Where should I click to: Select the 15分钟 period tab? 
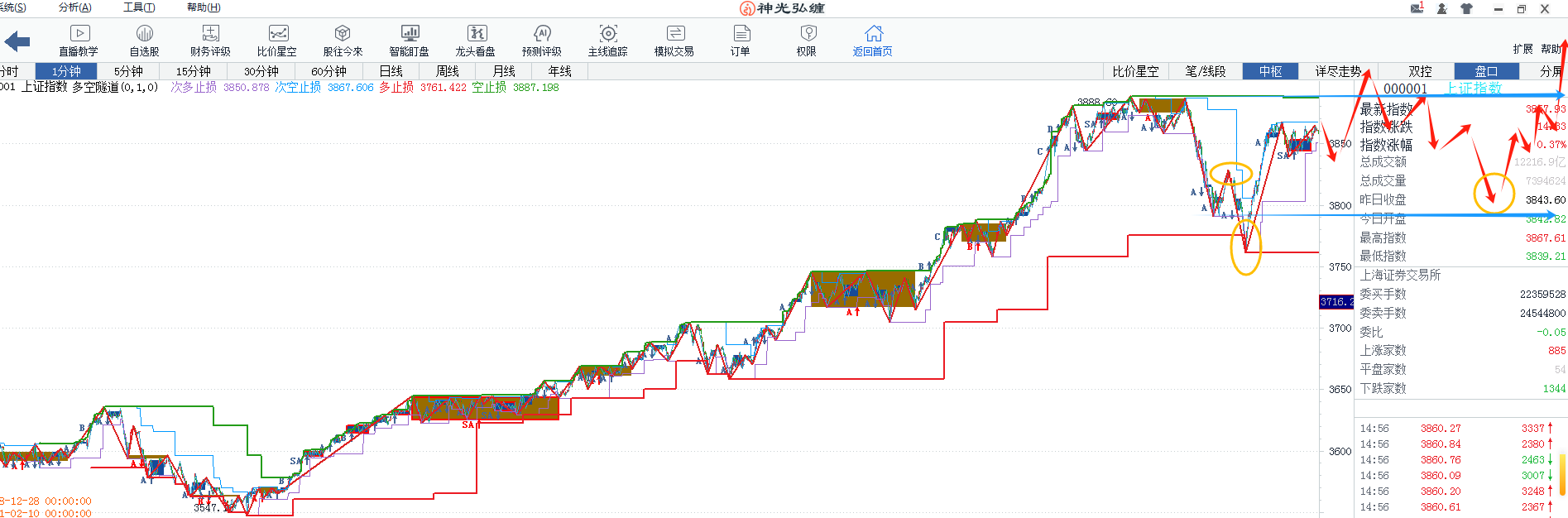click(x=193, y=71)
